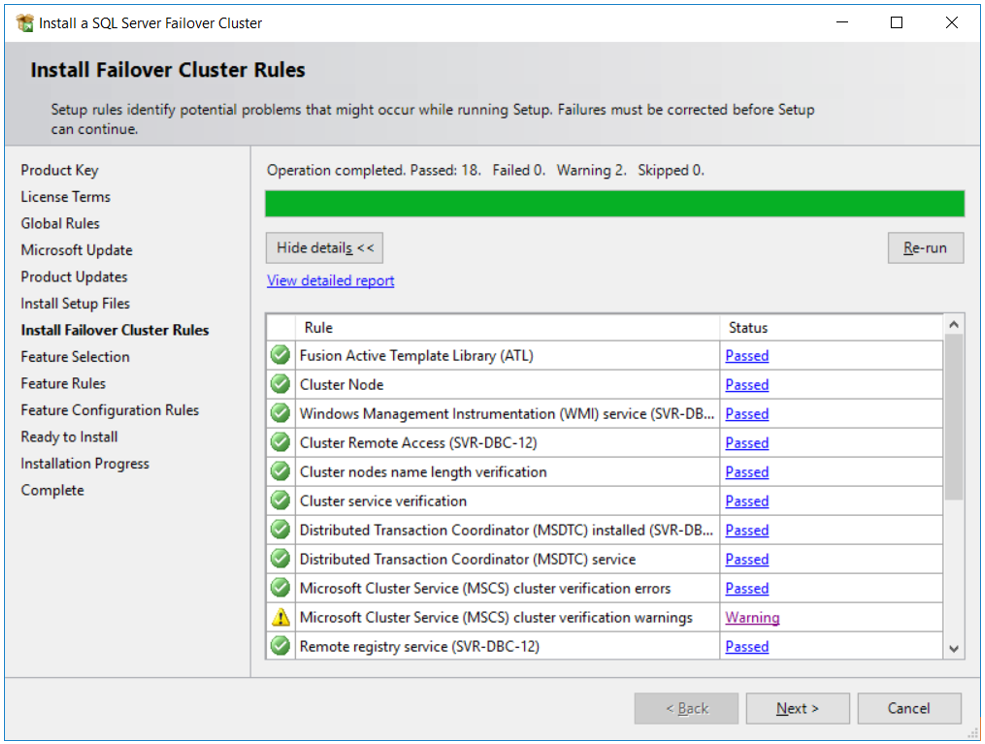Screen dimensions: 985x744
Task: Open Passed status for Cluster Node
Action: 747,385
